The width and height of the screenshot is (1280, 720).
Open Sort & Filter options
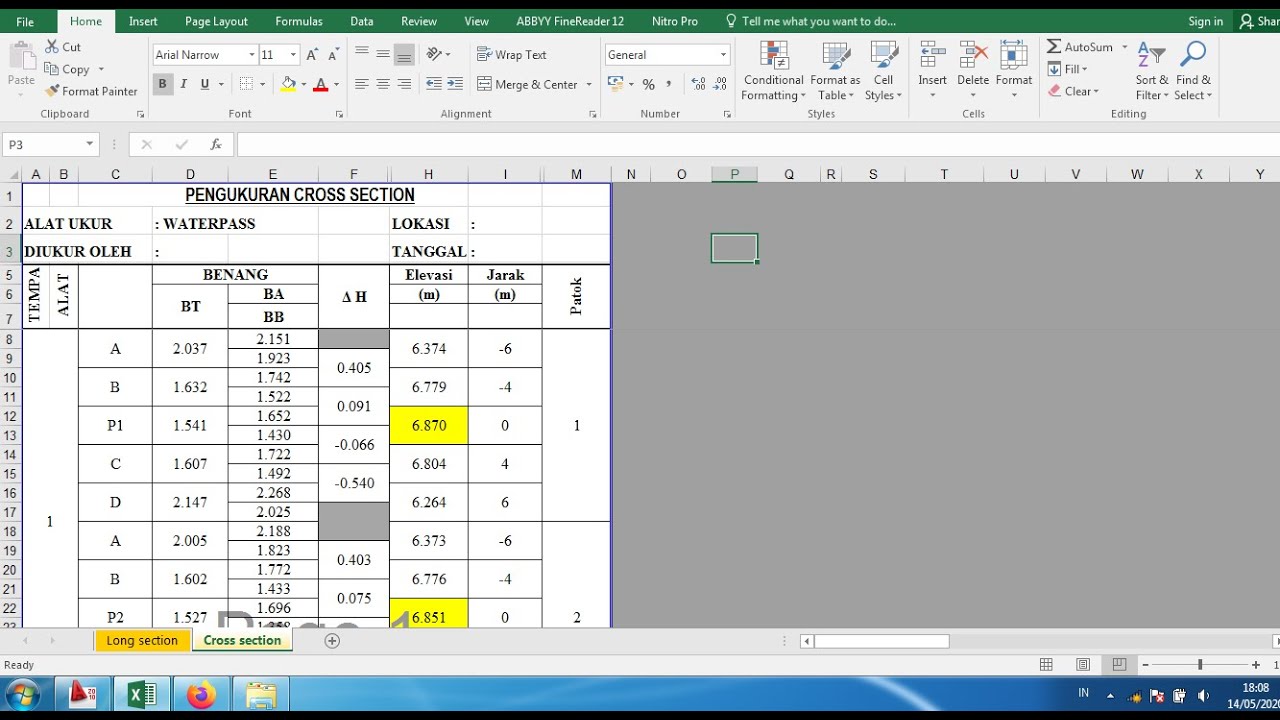1152,71
